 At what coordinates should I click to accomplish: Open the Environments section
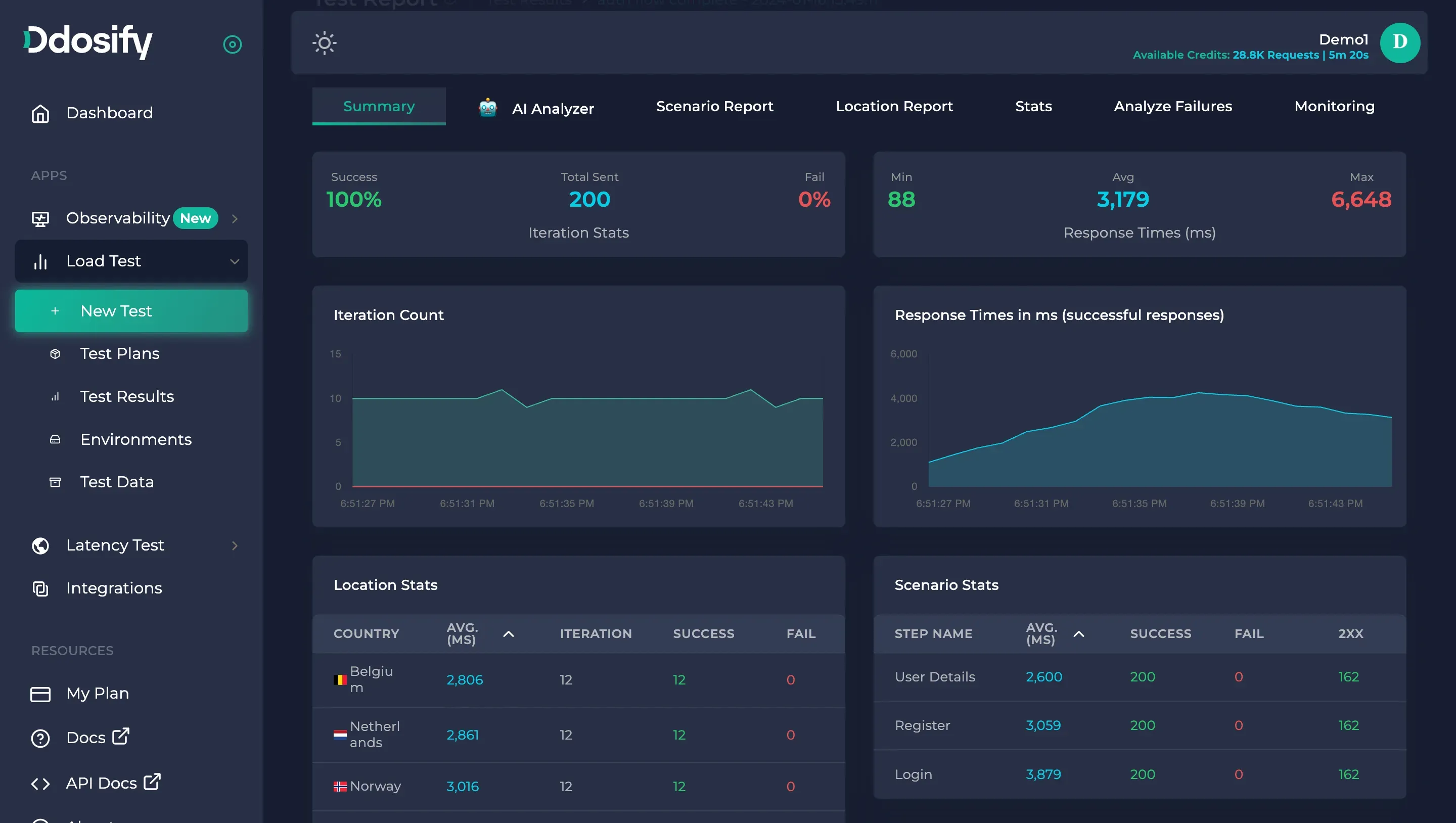click(x=135, y=440)
